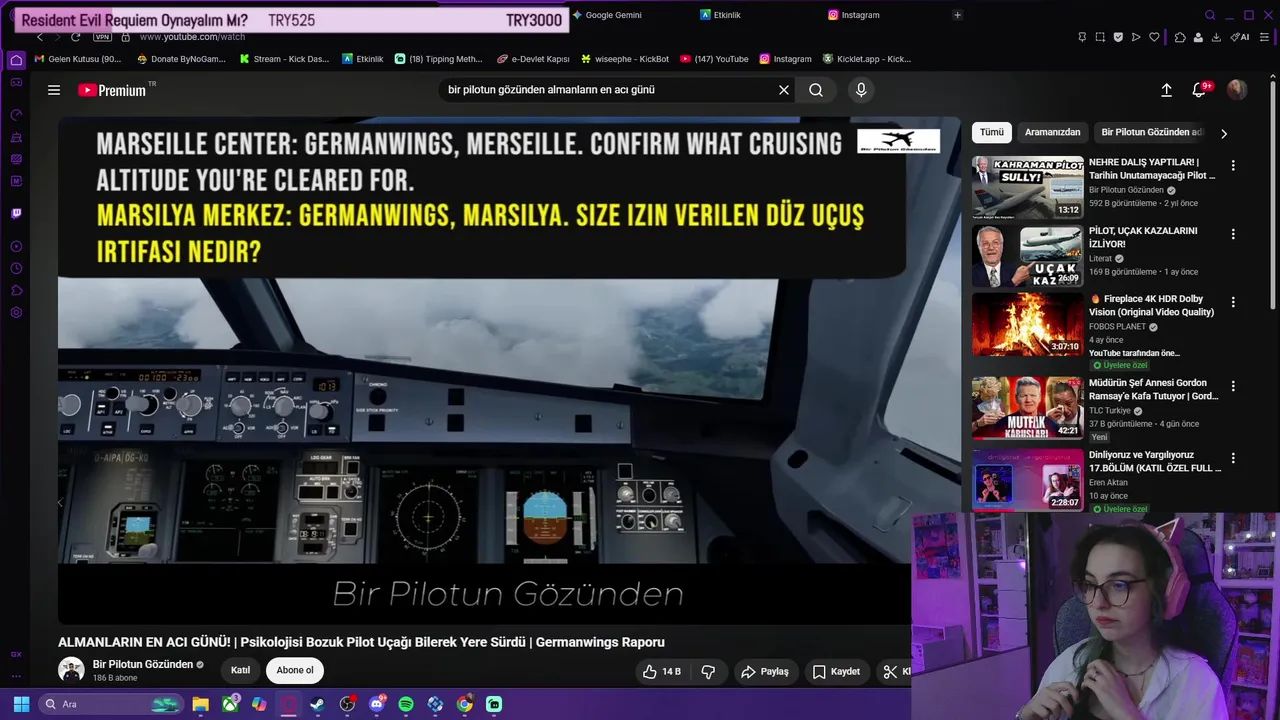Share the video via Paylaş button
Screen dimensions: 1280x720
click(x=764, y=672)
